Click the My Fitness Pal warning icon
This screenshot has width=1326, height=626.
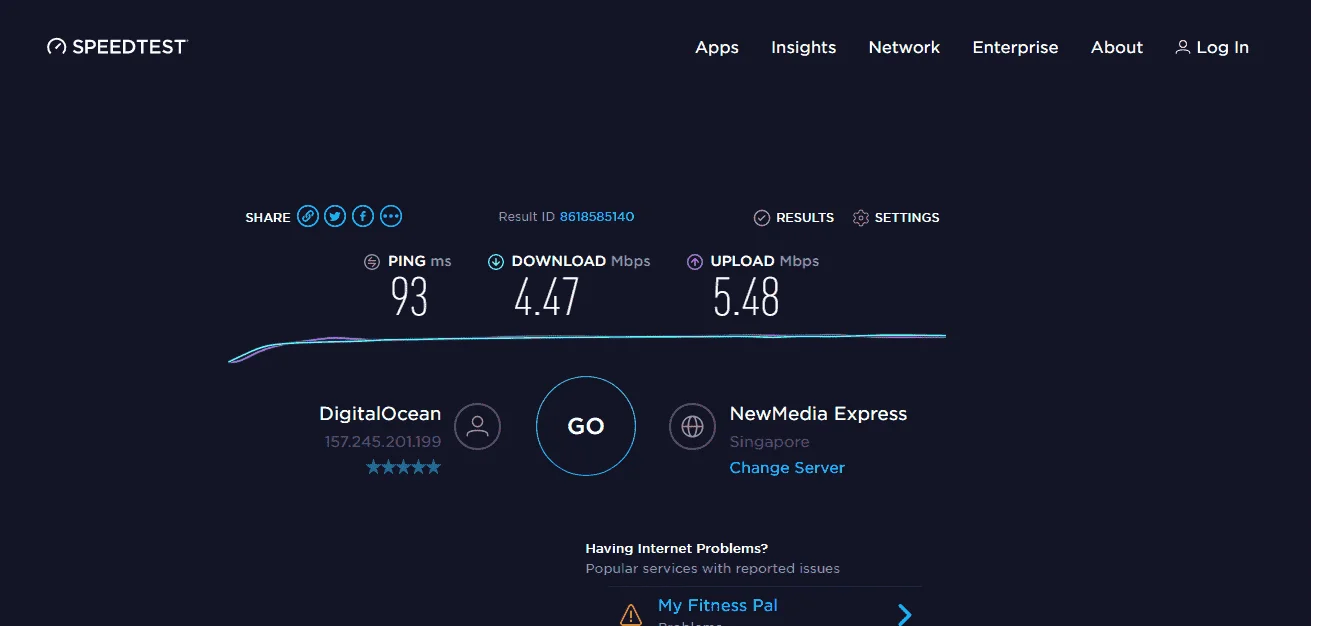click(630, 614)
